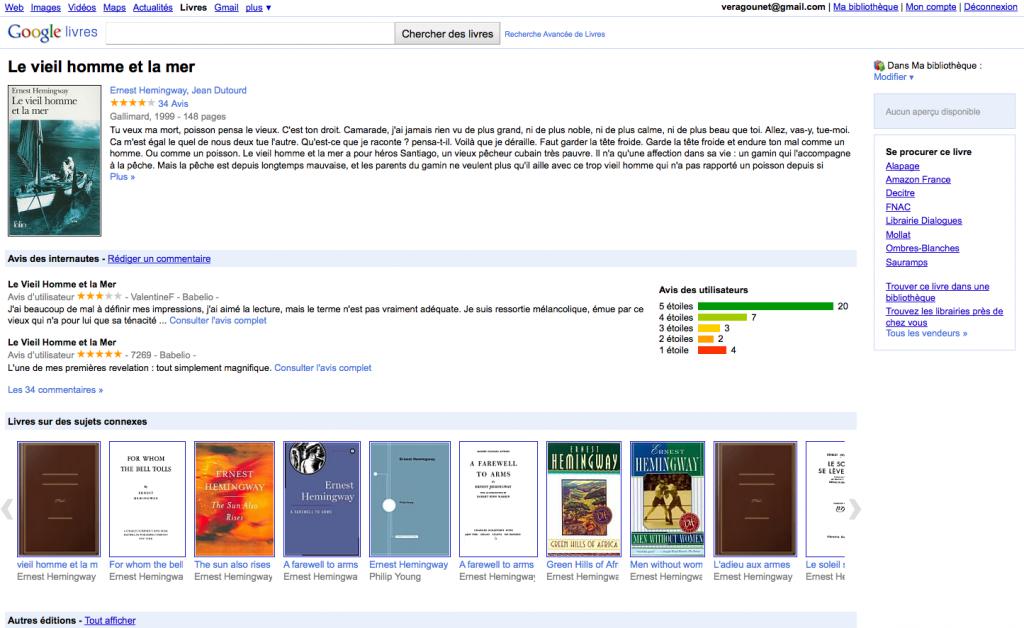The height and width of the screenshot is (628, 1024).
Task: Open the Sauramps seller link
Action: click(x=906, y=262)
